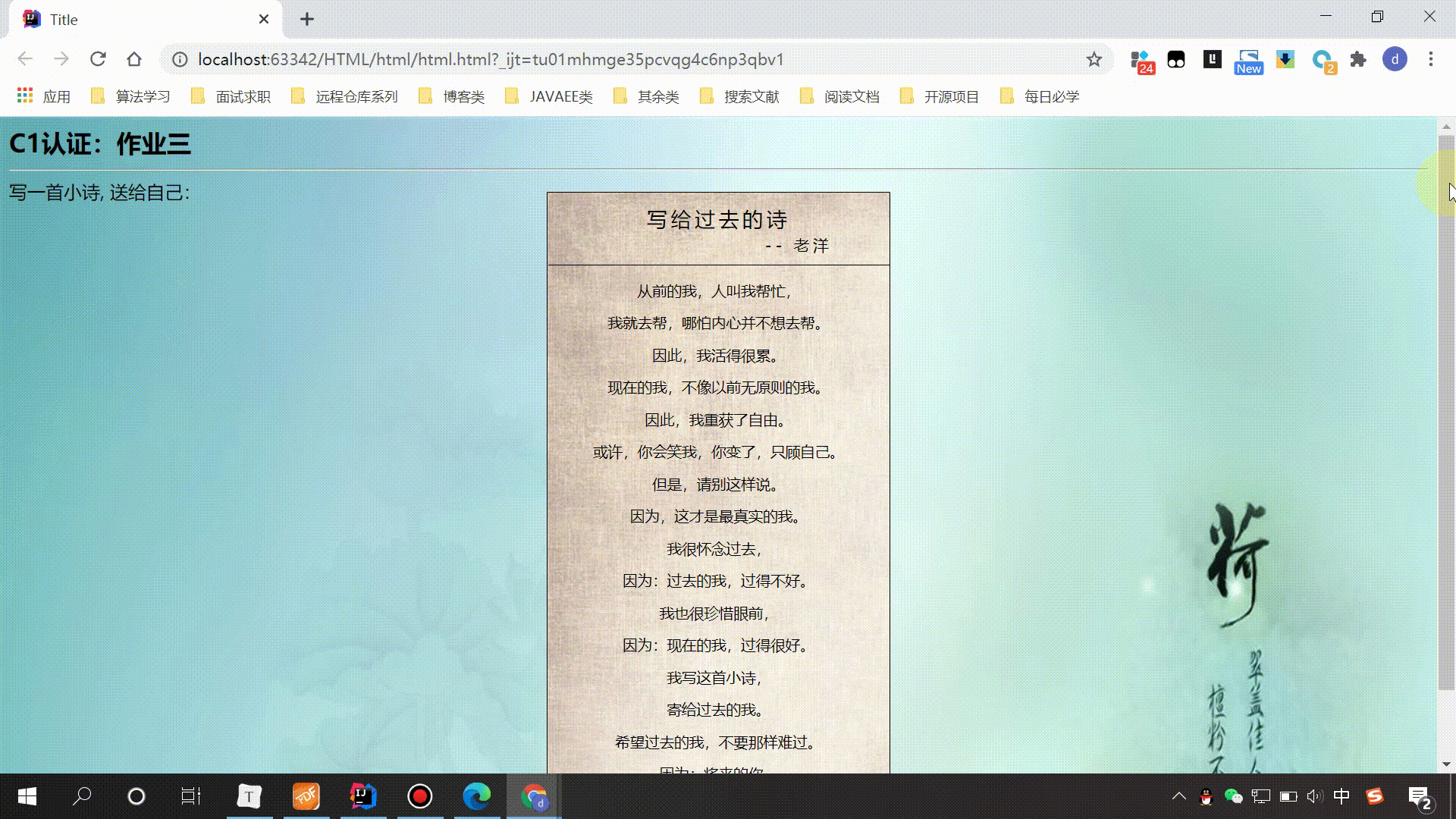Image resolution: width=1456 pixels, height=819 pixels.
Task: Open the extension with the 24 notification badge
Action: pos(1141,59)
